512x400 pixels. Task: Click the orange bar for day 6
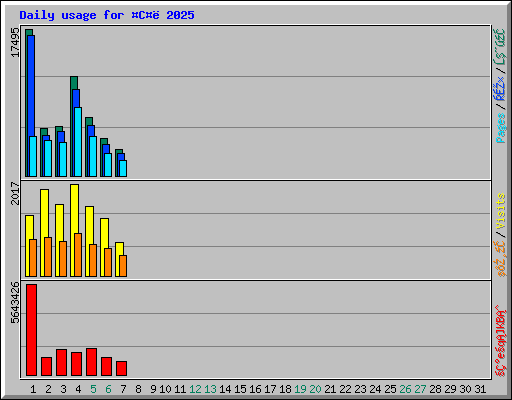coord(108,262)
